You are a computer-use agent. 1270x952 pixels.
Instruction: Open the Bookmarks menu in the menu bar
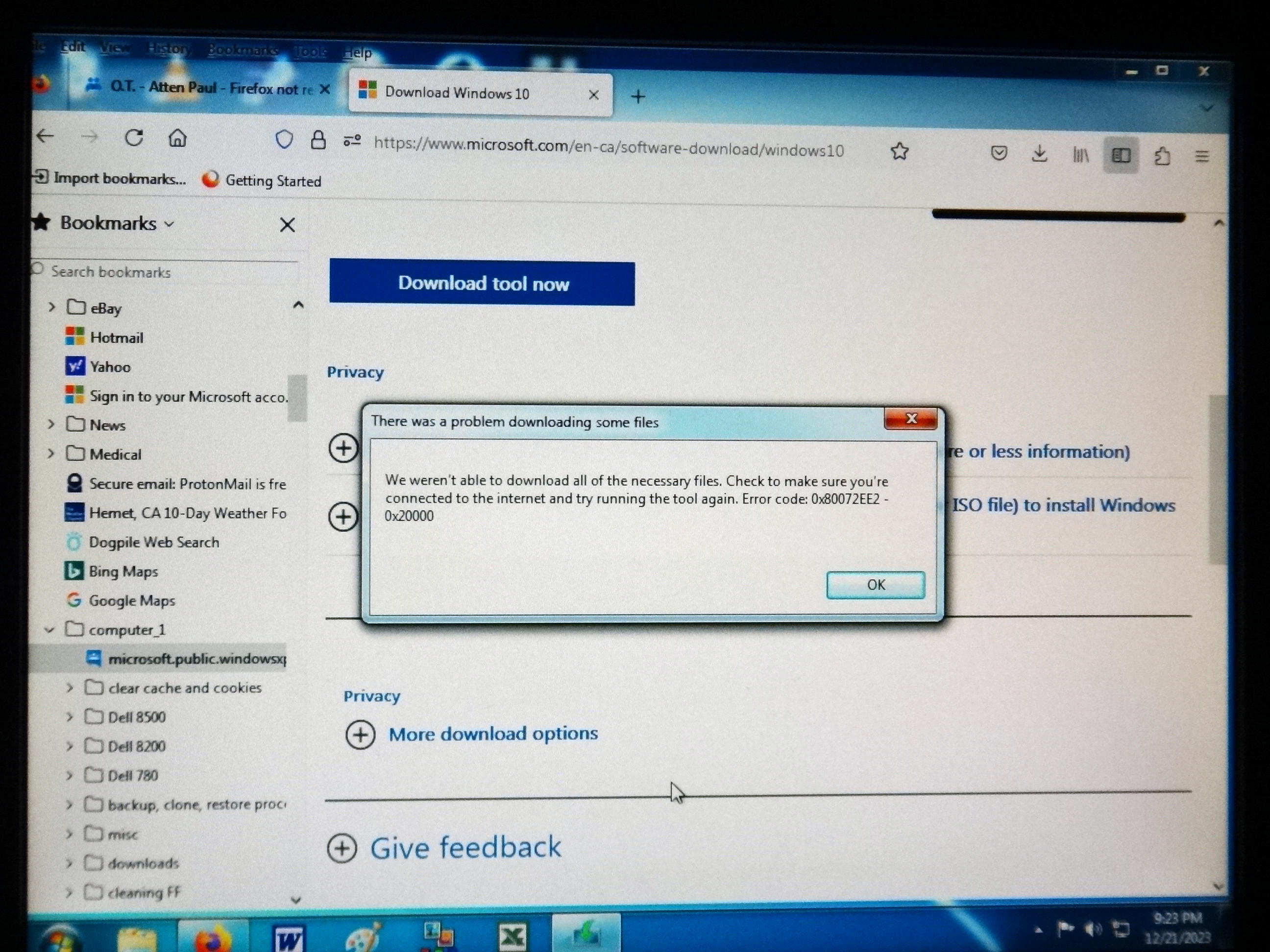[x=243, y=50]
